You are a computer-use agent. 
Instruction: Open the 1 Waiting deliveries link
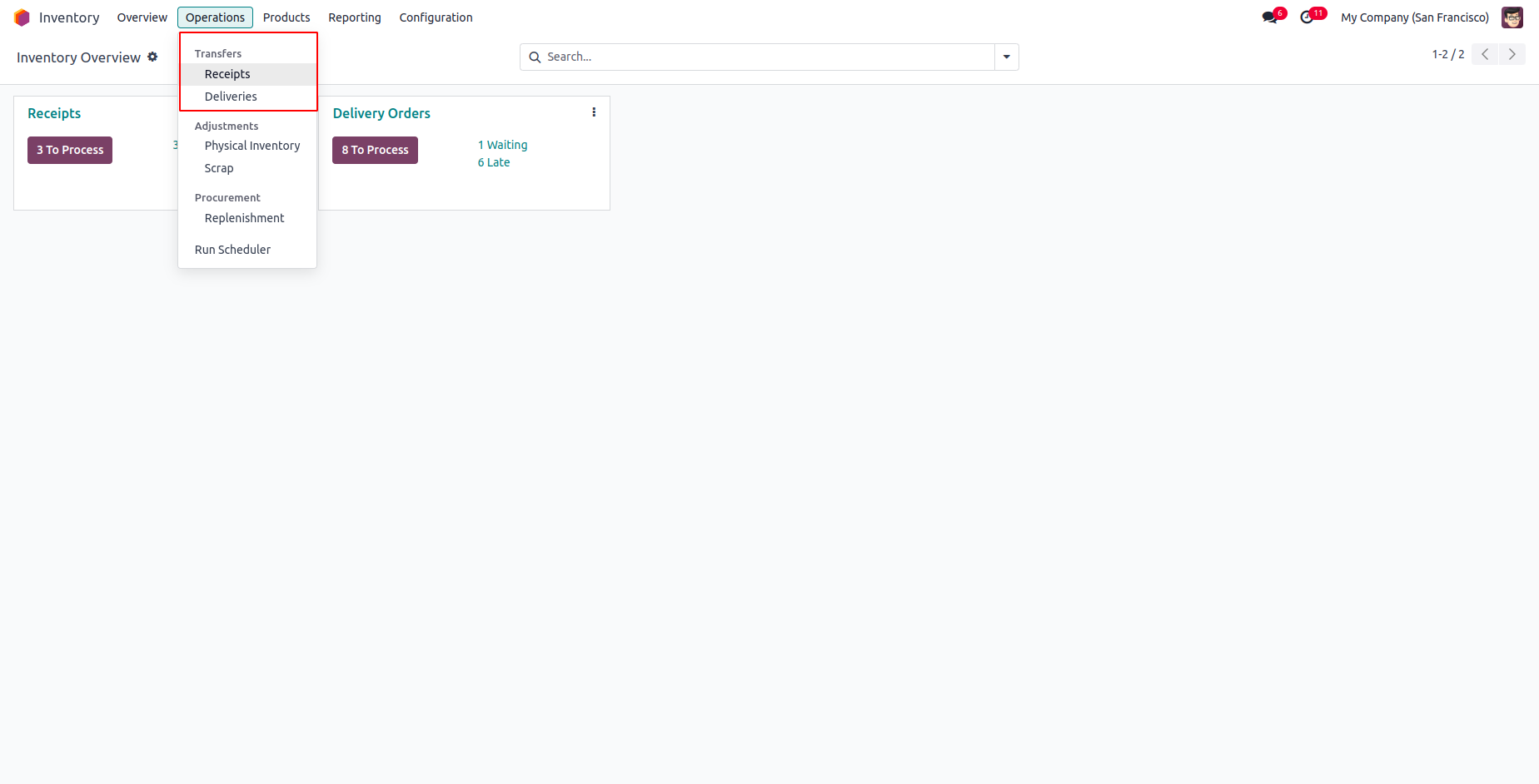click(502, 145)
